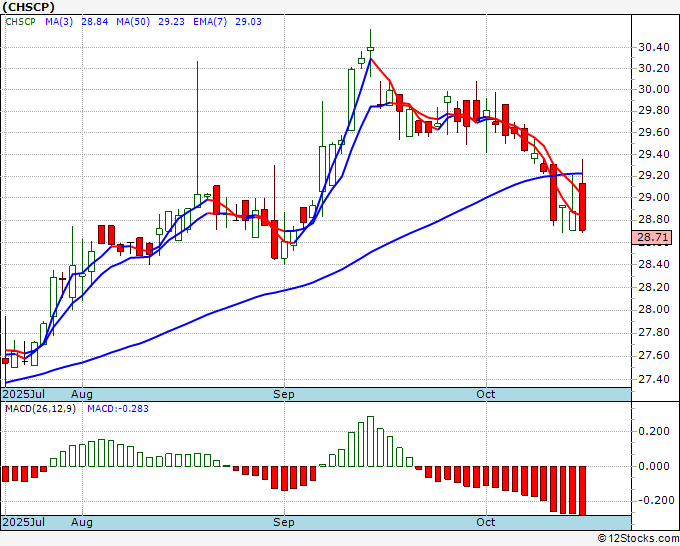Click the final red MACD histogram bar
The width and height of the screenshot is (680, 546).
[582, 490]
